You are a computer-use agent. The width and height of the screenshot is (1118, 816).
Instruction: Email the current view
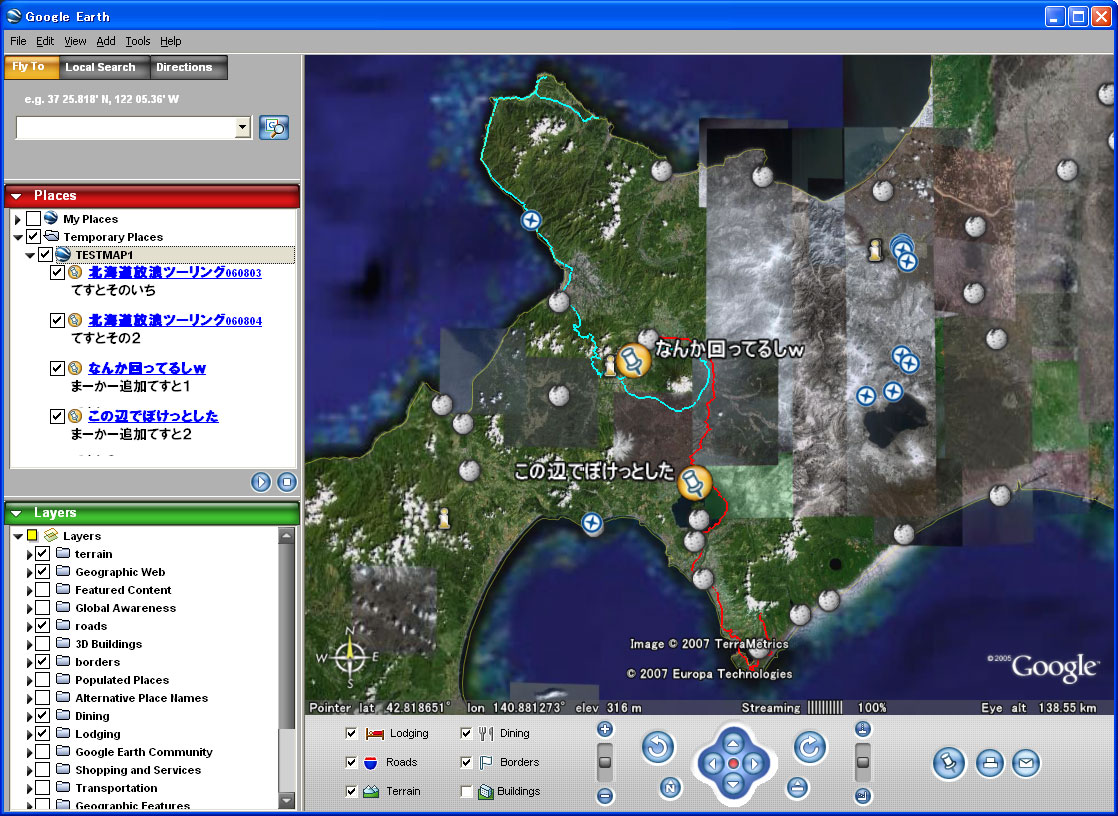(1025, 763)
